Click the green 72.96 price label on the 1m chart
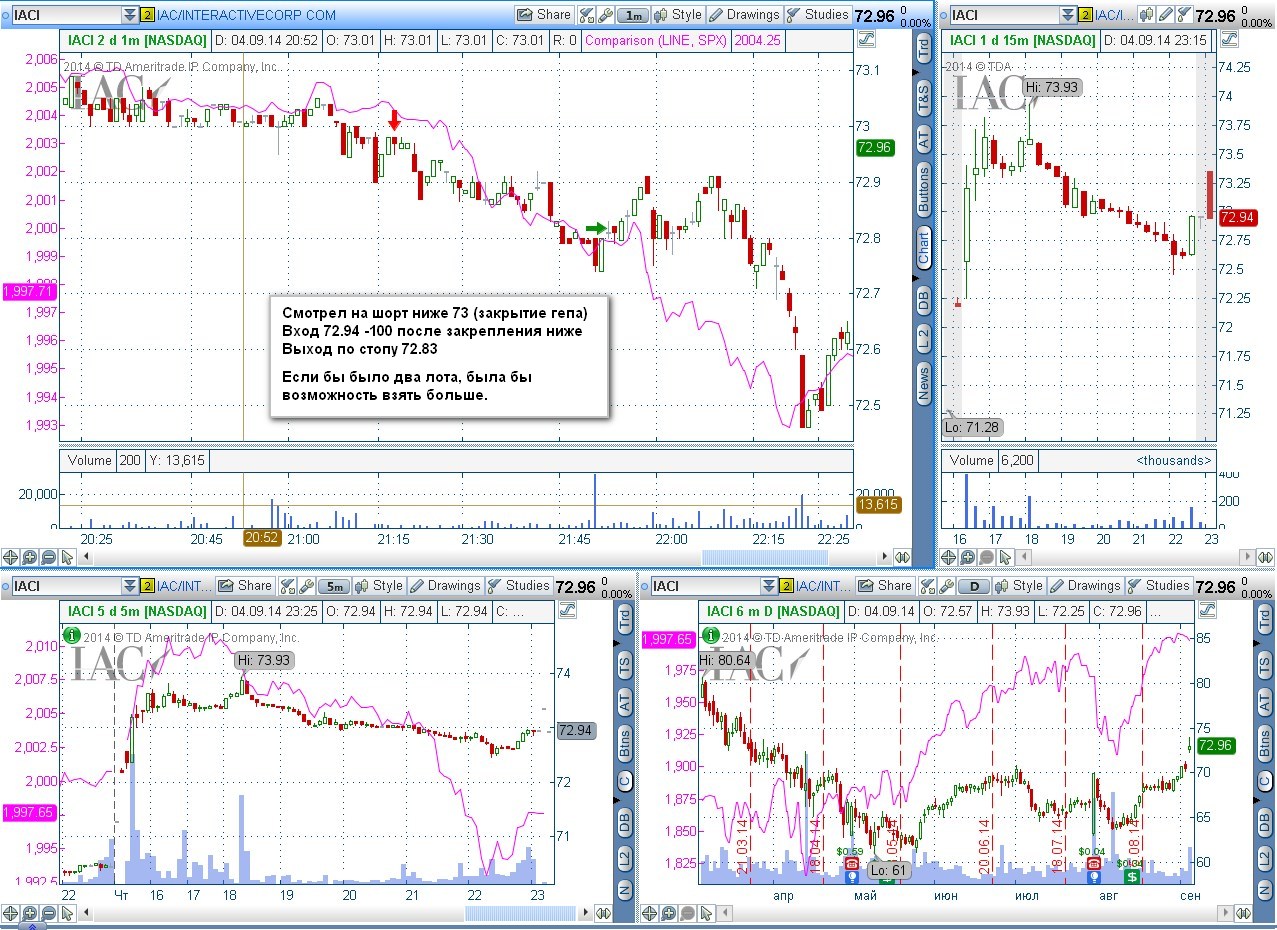 (875, 147)
